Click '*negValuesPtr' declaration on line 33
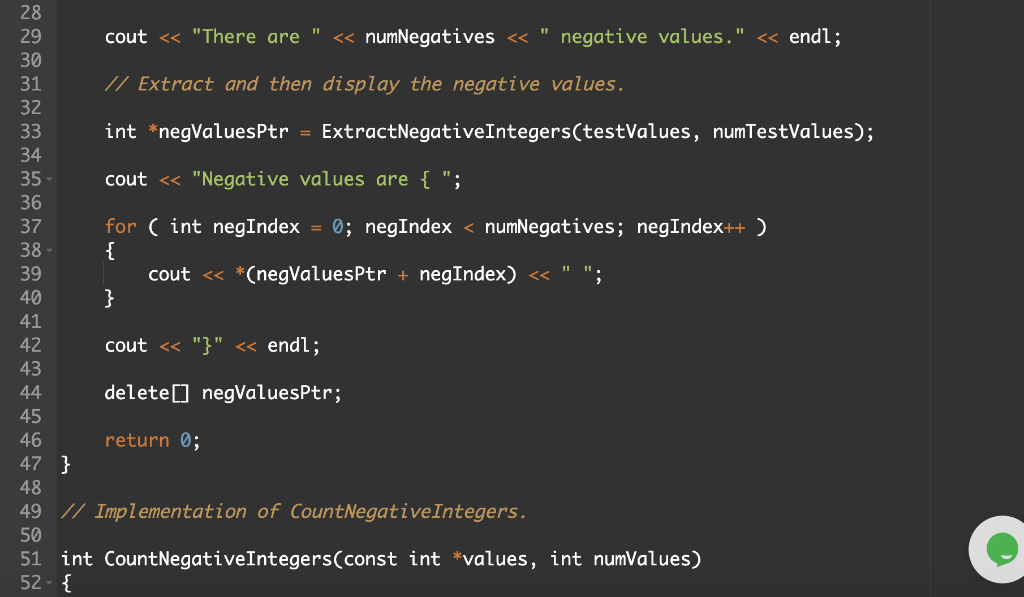Screen dimensions: 1024x597 (218, 131)
